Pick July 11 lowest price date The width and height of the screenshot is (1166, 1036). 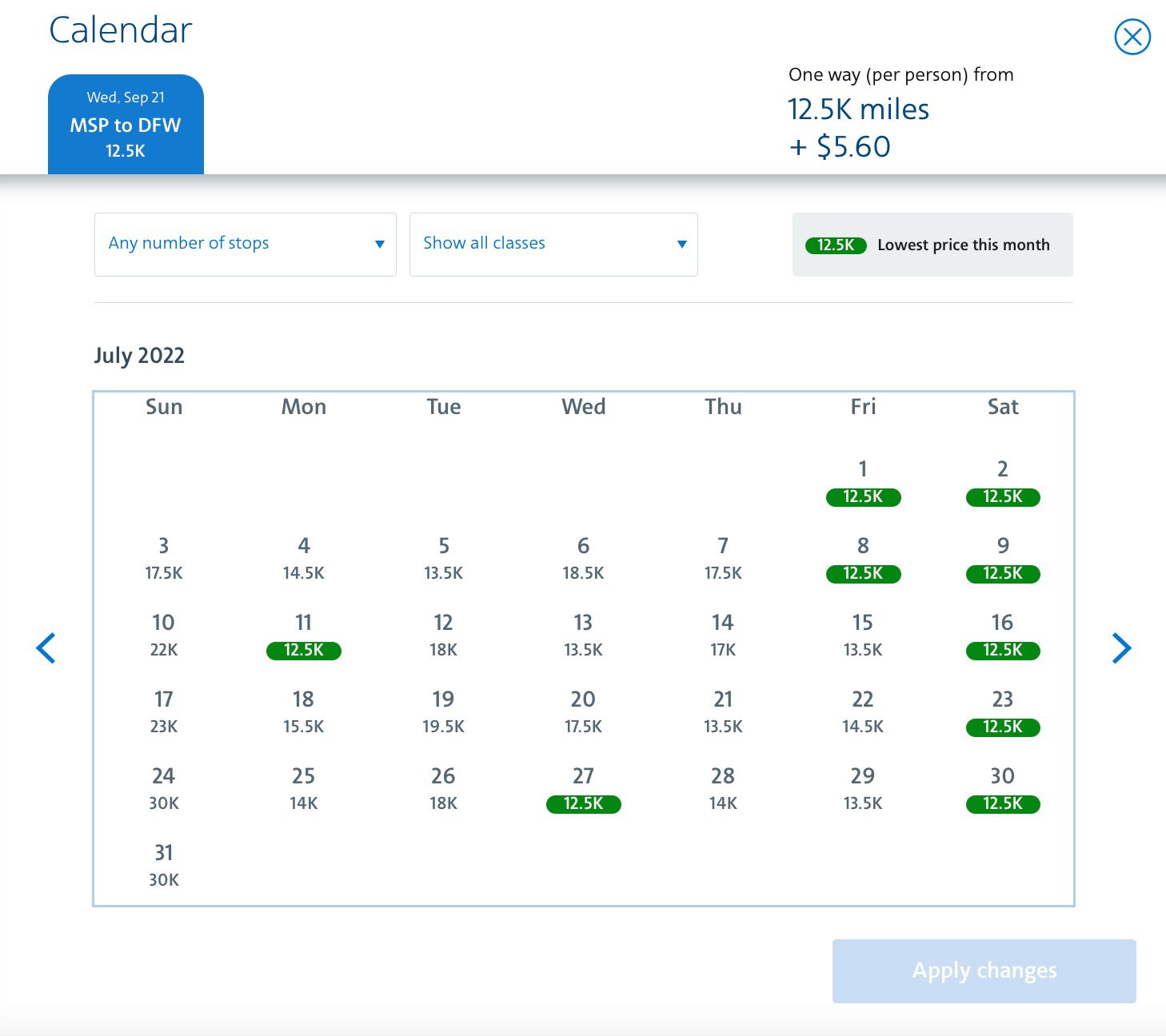pos(303,636)
